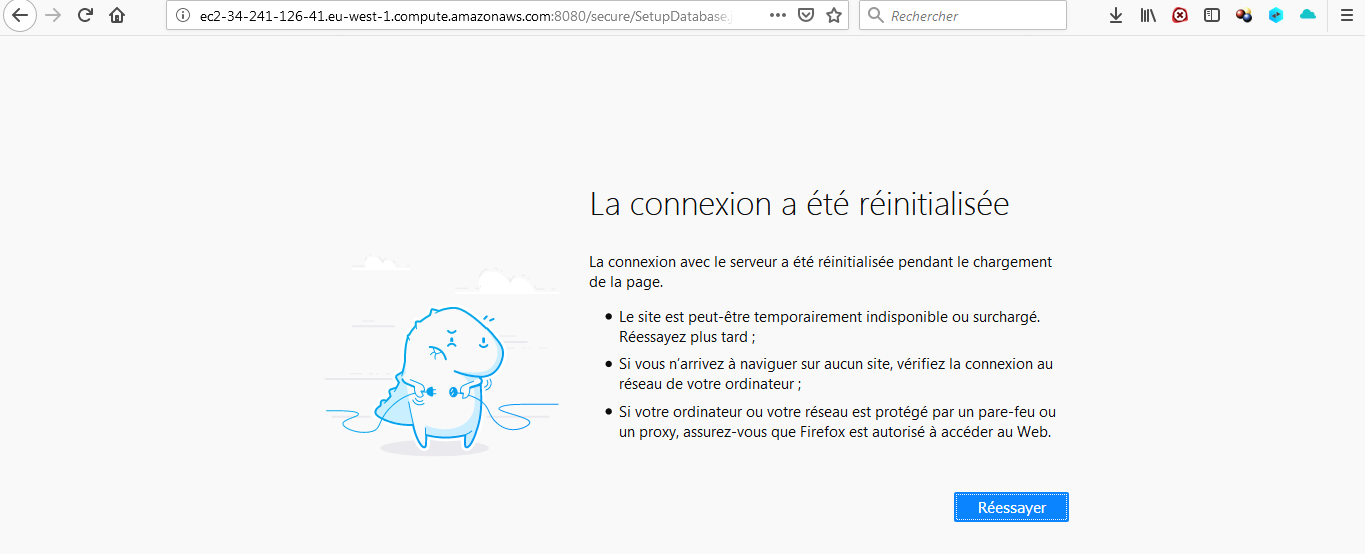Open the page actions three-dot menu
This screenshot has width=1365, height=554.
tap(778, 16)
